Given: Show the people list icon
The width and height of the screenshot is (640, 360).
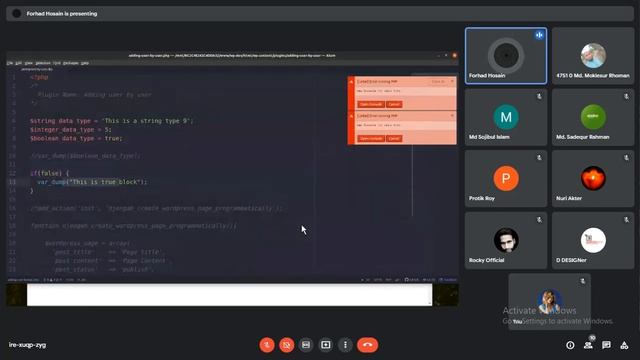Looking at the screenshot, I should coord(588,345).
